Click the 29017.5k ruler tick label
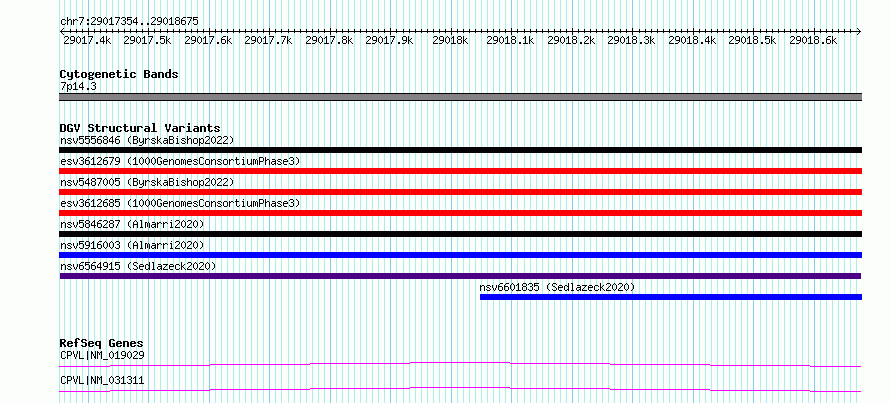890x403 pixels. pyautogui.click(x=147, y=40)
